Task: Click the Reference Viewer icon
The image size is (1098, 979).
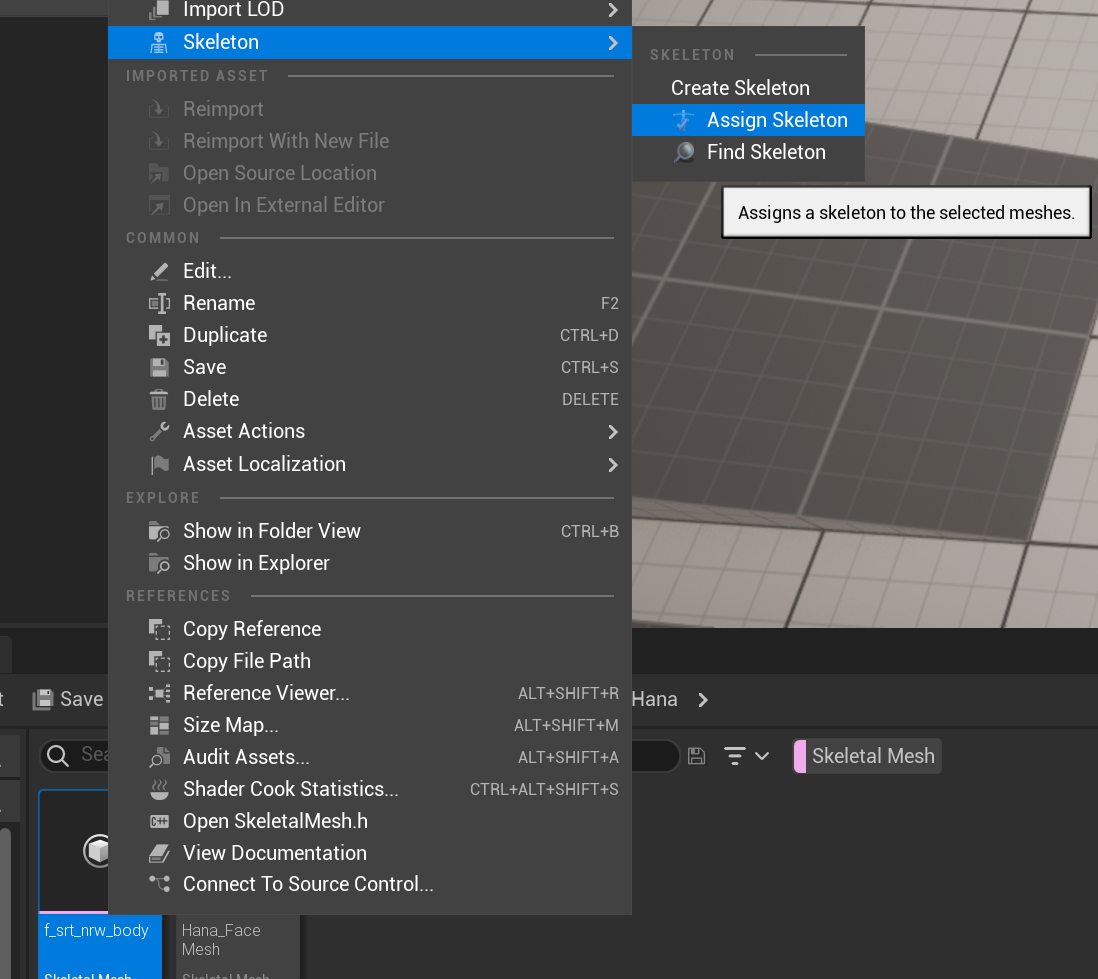Action: 159,693
